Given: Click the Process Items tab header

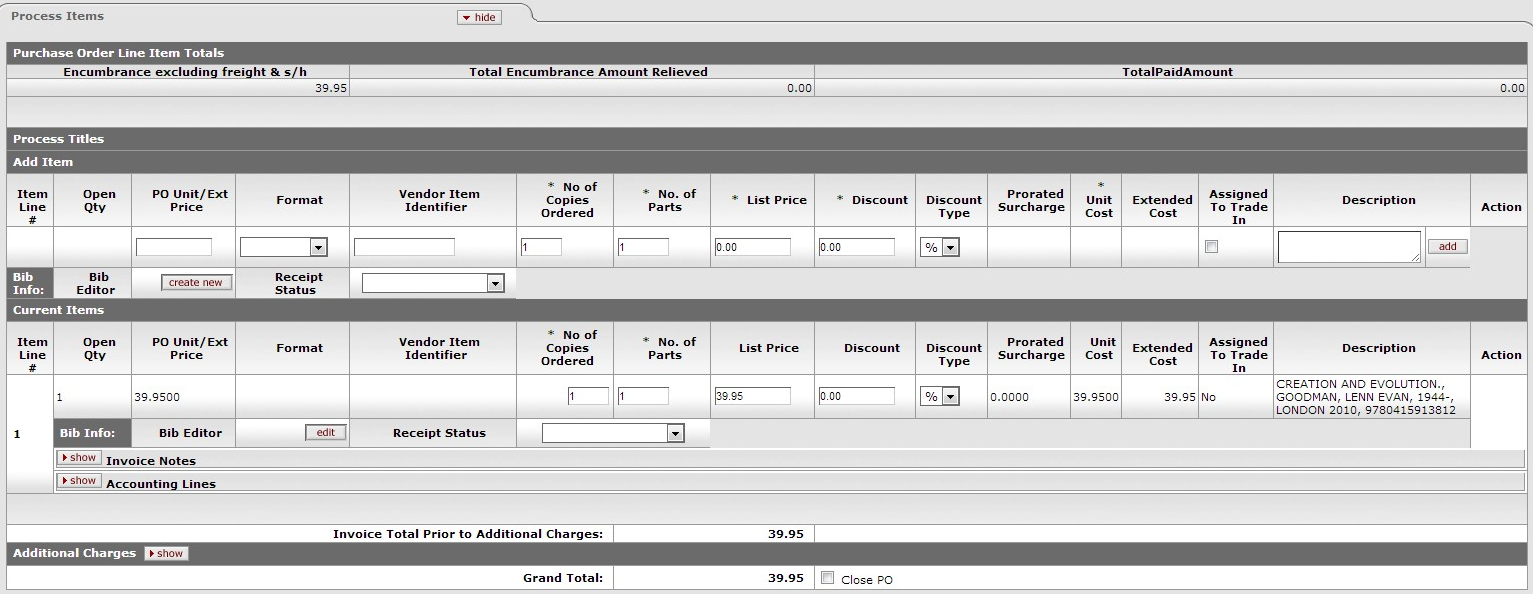Looking at the screenshot, I should point(58,16).
